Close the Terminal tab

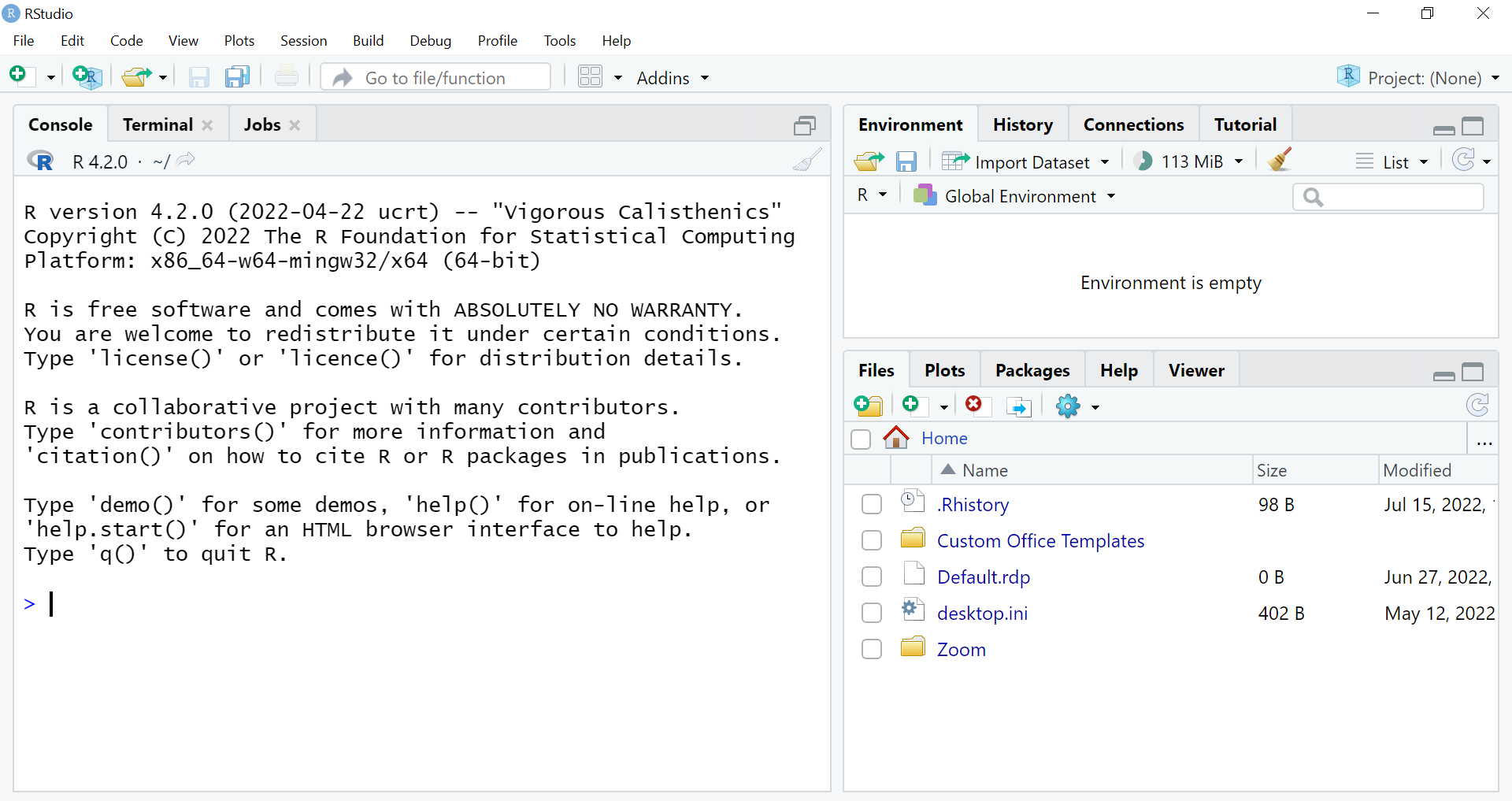pyautogui.click(x=207, y=125)
